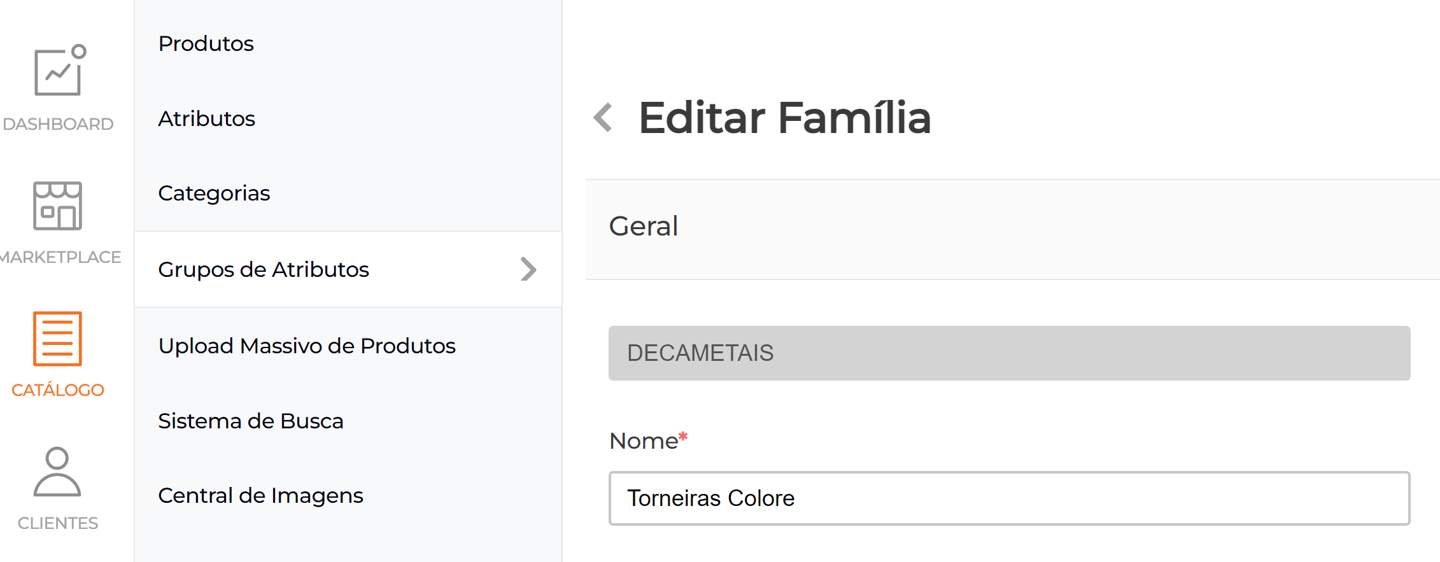The width and height of the screenshot is (1440, 562).
Task: Select the Geral section header
Action: (x=644, y=227)
